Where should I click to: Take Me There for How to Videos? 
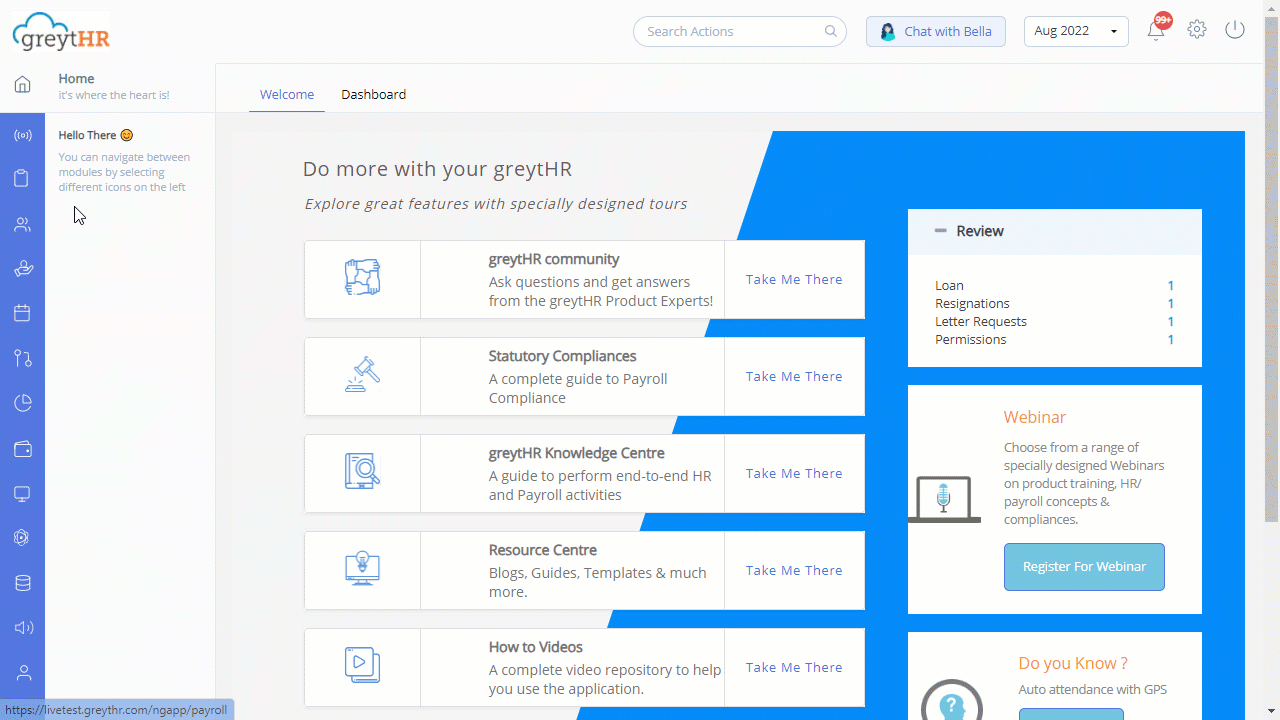[794, 667]
